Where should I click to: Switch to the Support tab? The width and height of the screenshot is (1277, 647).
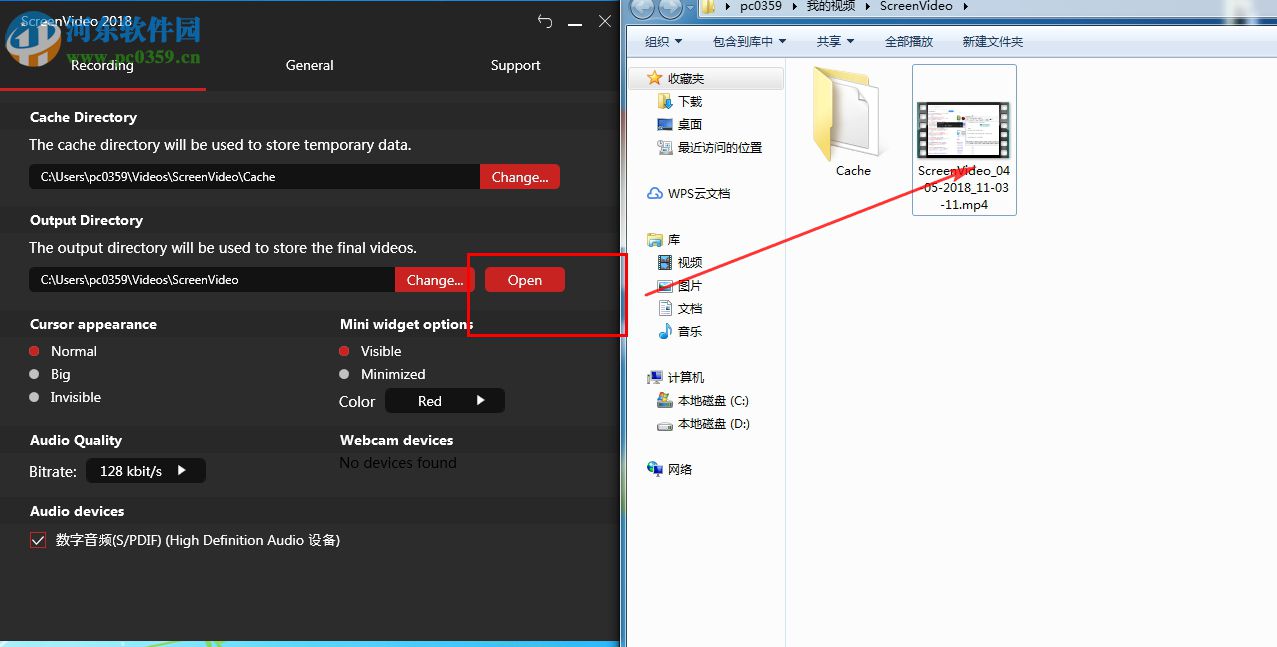click(x=515, y=66)
